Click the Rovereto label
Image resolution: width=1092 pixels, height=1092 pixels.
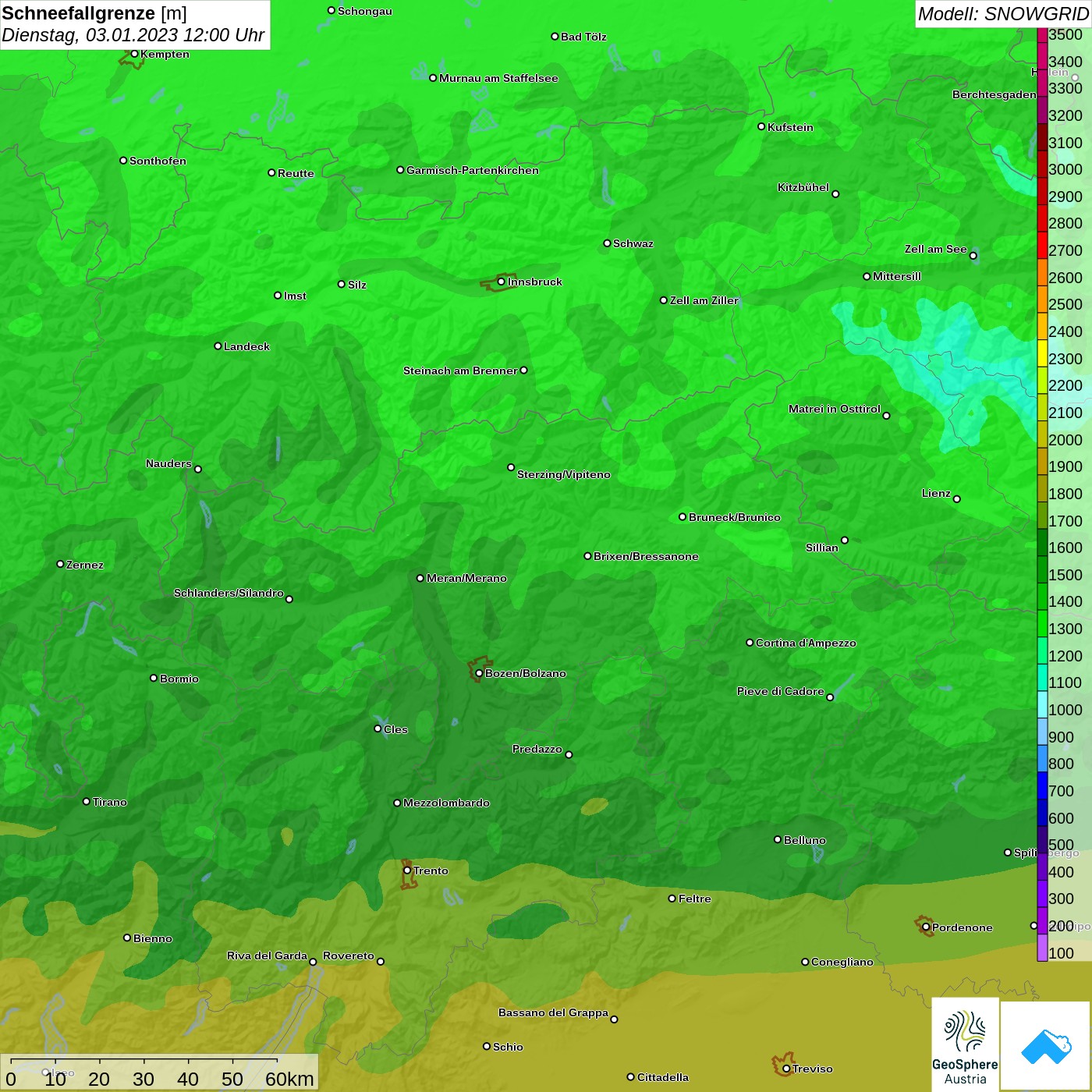[x=349, y=955]
